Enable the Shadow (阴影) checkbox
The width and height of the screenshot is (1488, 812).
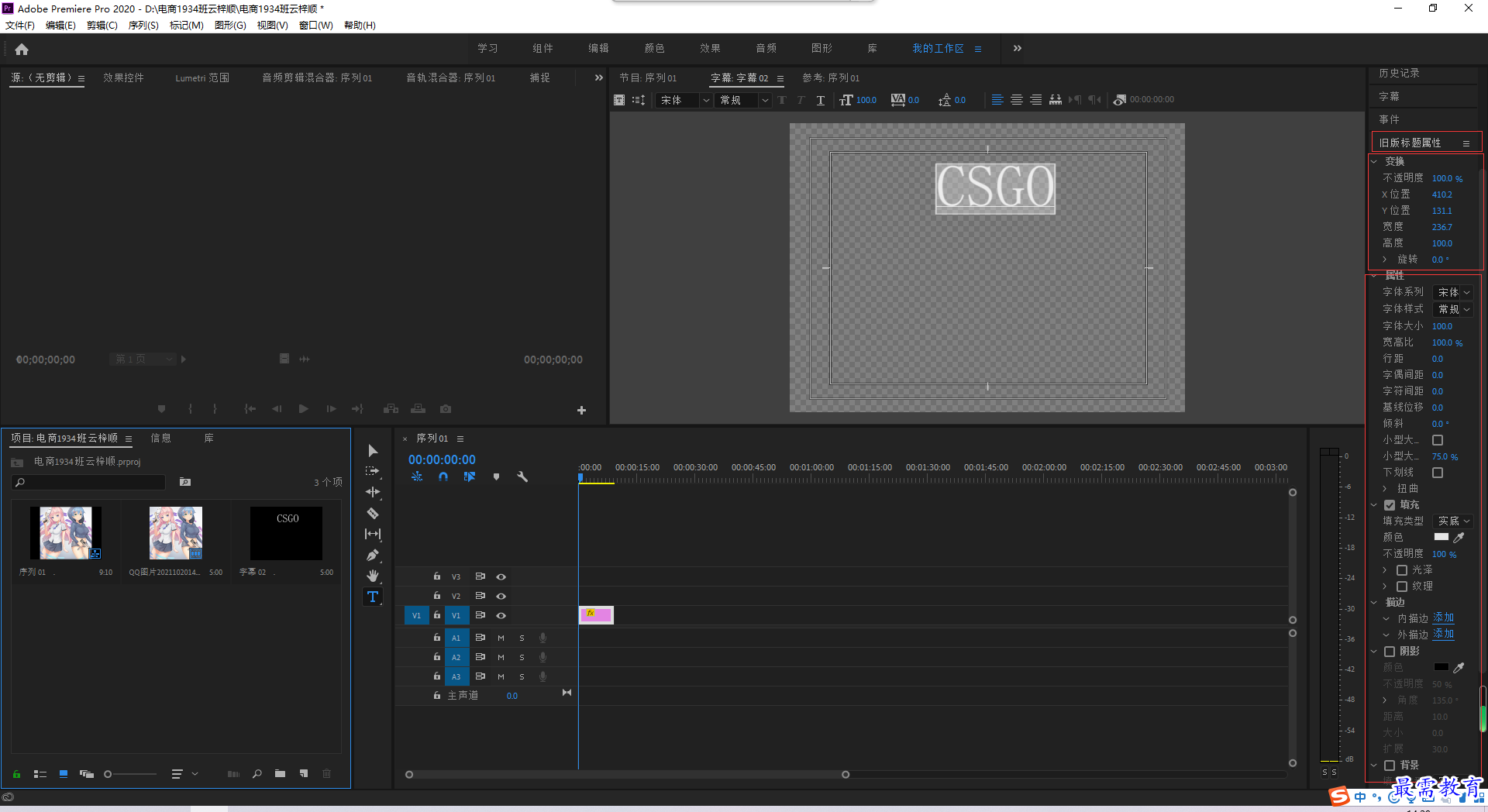click(x=1390, y=652)
